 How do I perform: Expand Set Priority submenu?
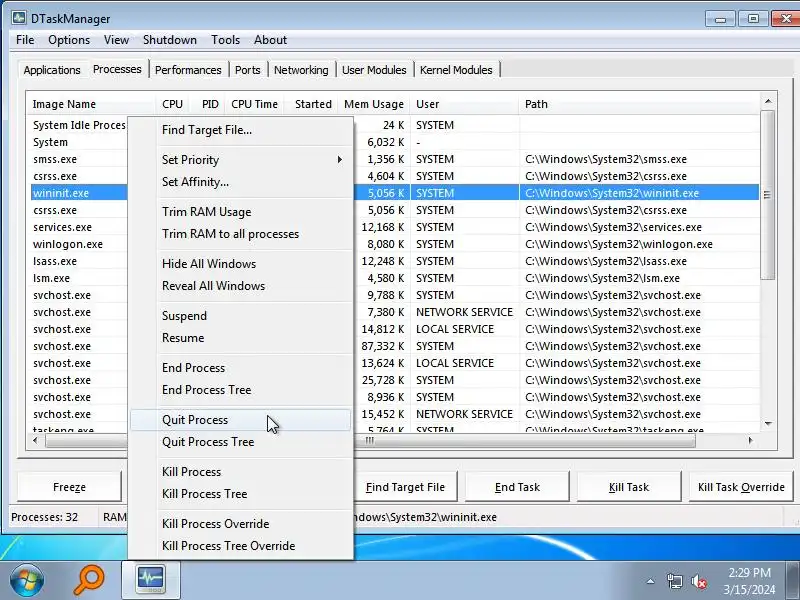click(241, 160)
